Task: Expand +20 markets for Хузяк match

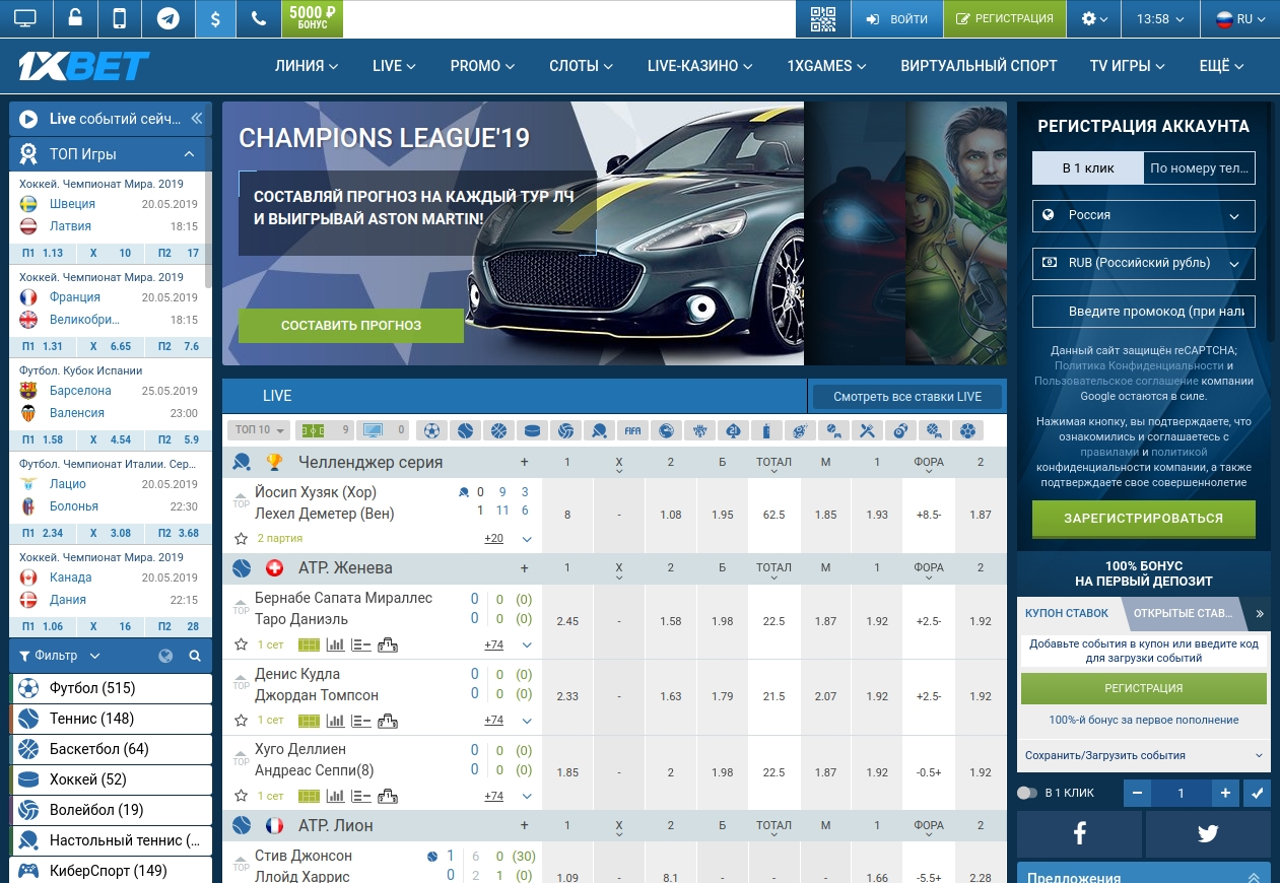Action: click(494, 539)
